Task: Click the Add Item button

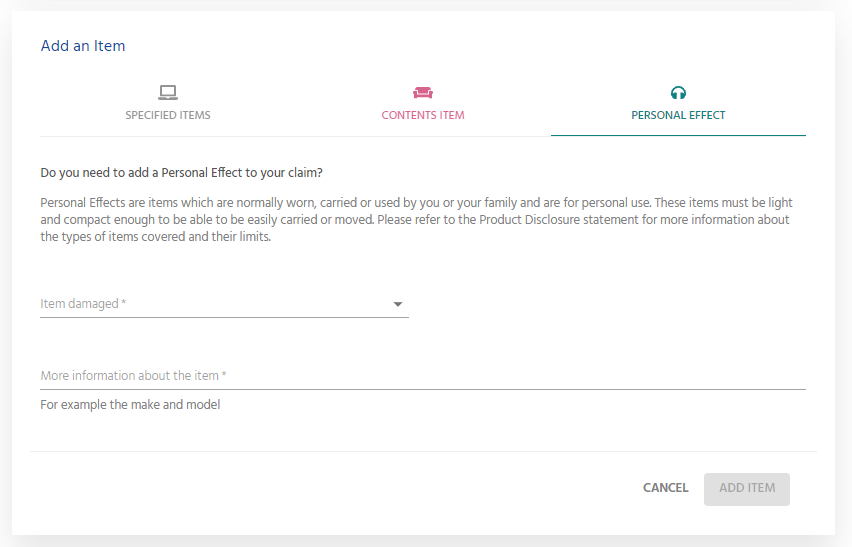Action: [747, 489]
